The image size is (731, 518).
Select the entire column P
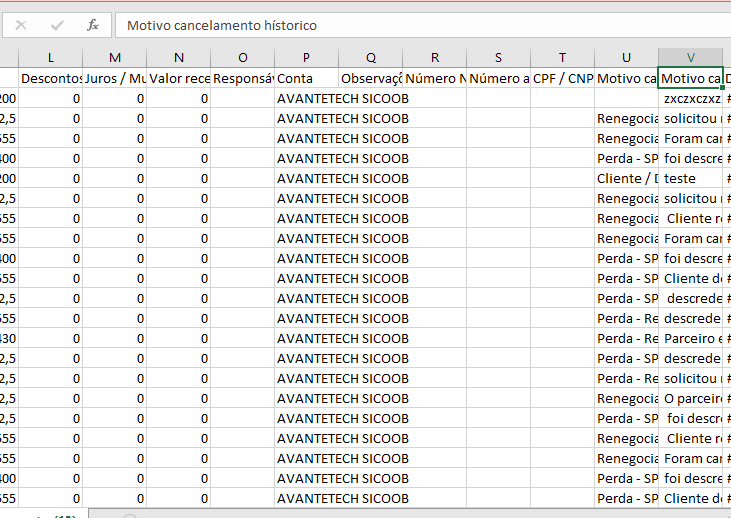tap(306, 58)
